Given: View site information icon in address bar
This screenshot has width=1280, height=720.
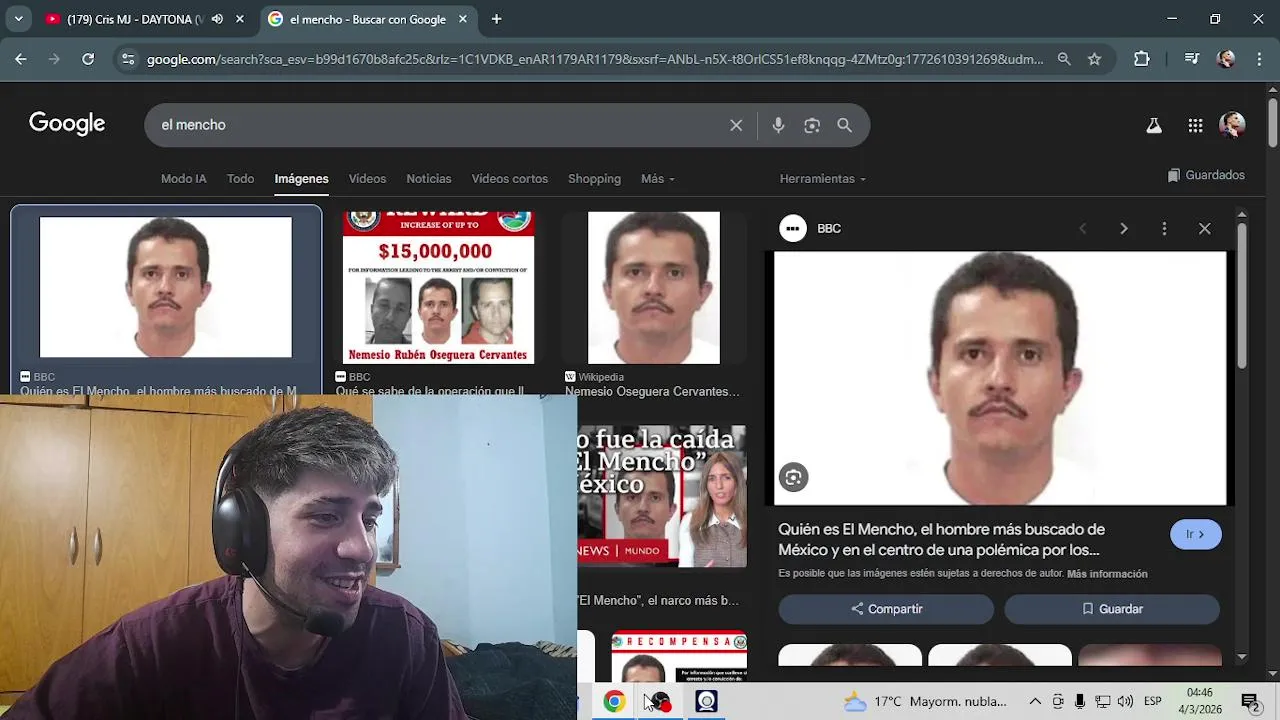Looking at the screenshot, I should (x=127, y=59).
